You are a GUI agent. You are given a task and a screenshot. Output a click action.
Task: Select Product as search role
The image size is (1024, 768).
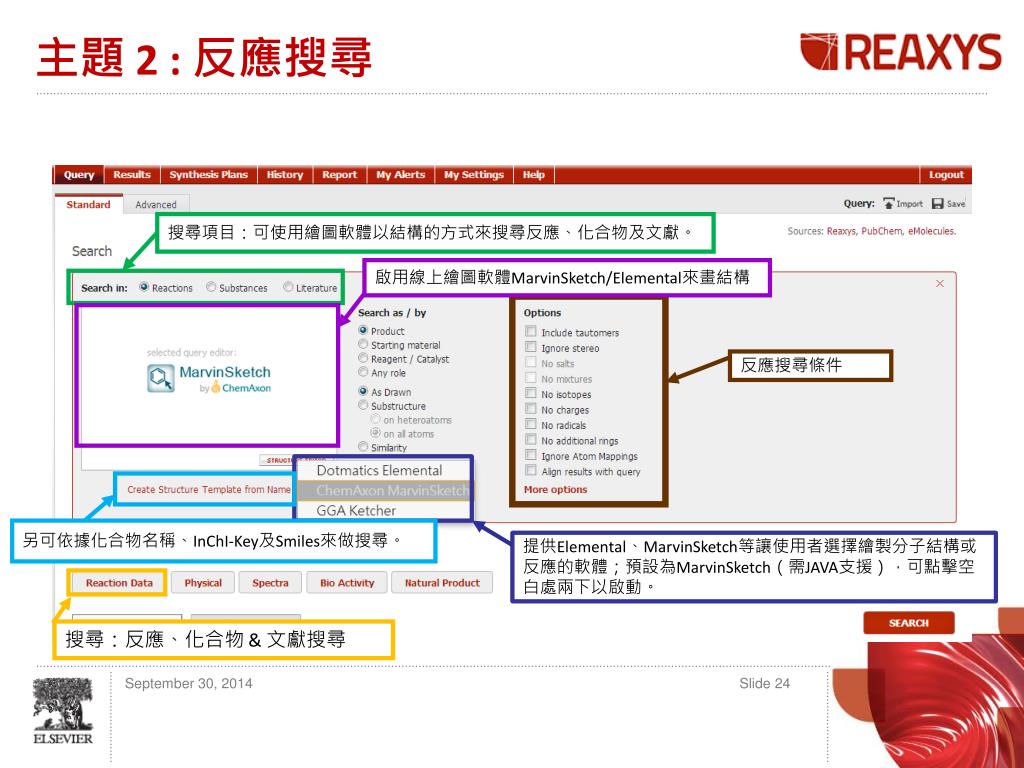tap(363, 330)
